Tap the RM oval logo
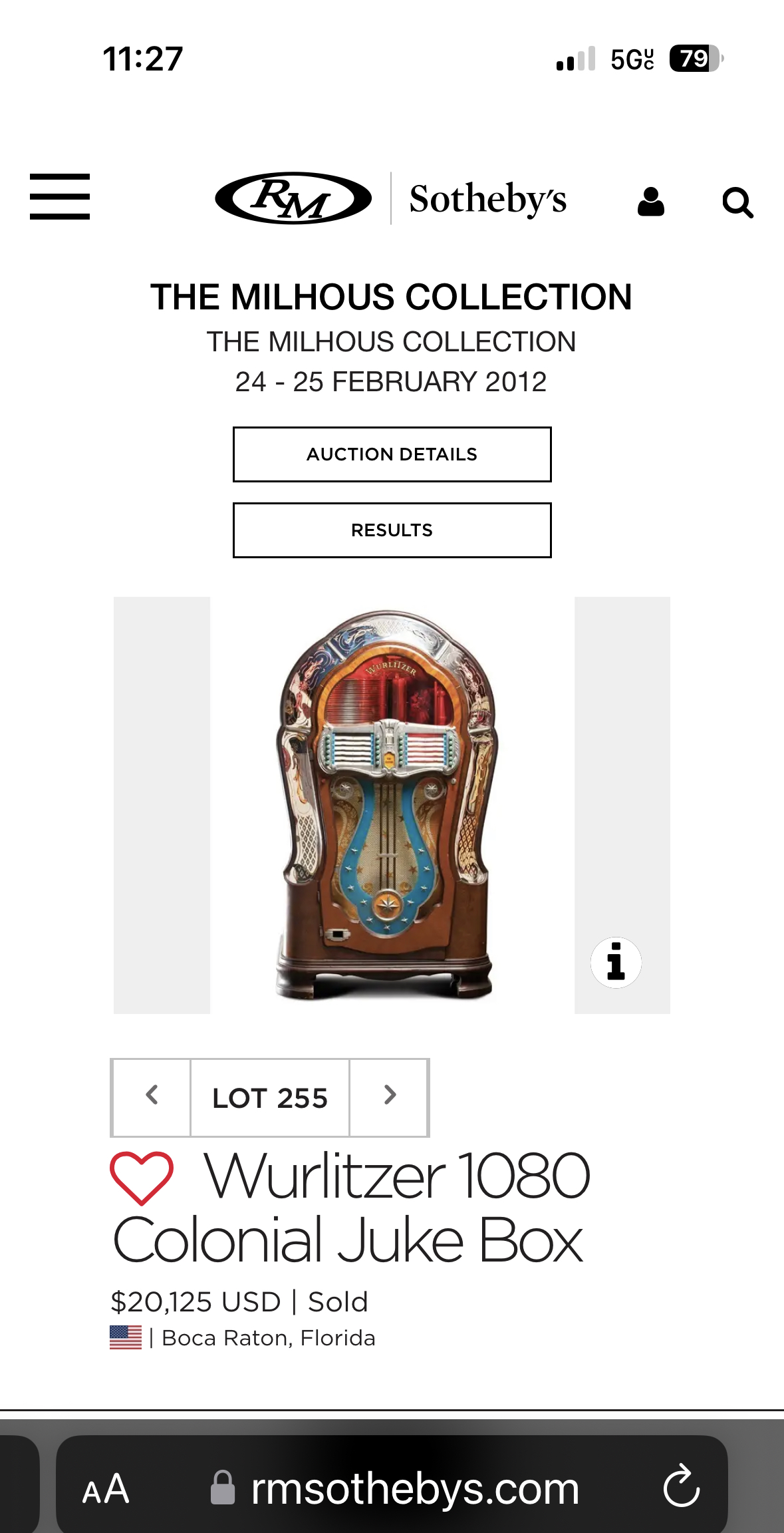 tap(293, 198)
